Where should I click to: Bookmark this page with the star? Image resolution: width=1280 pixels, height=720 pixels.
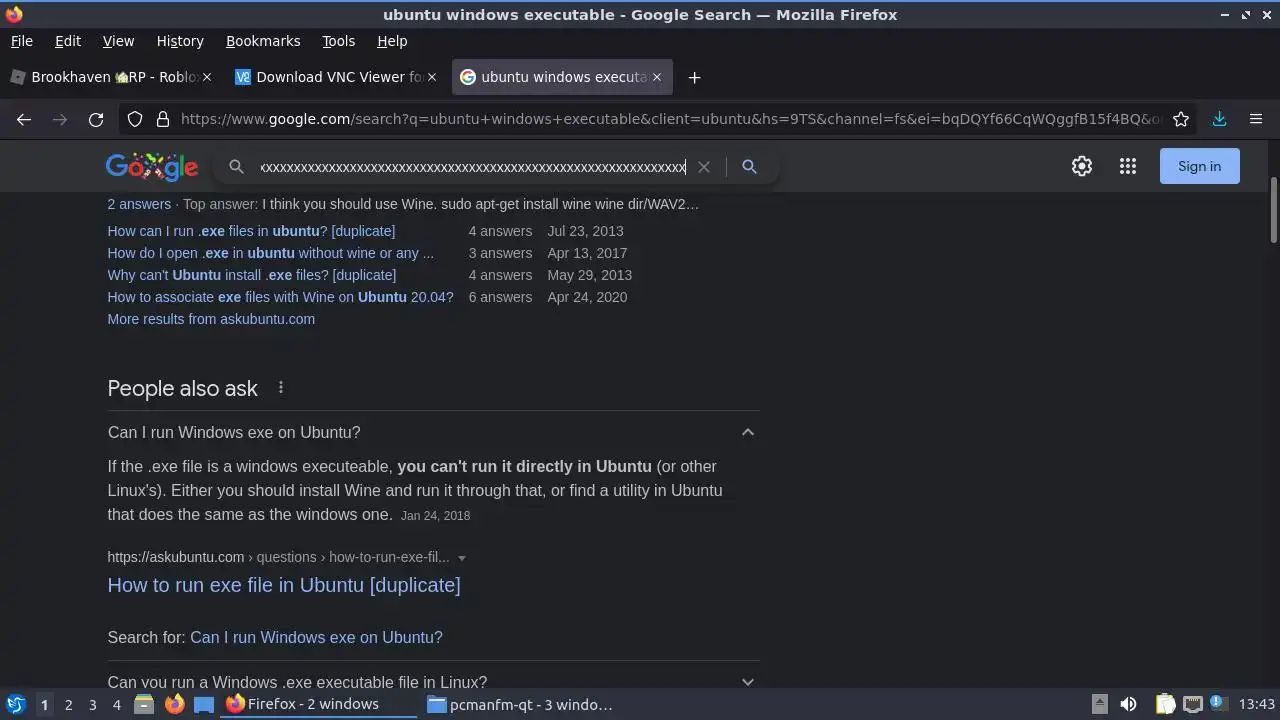coord(1181,119)
